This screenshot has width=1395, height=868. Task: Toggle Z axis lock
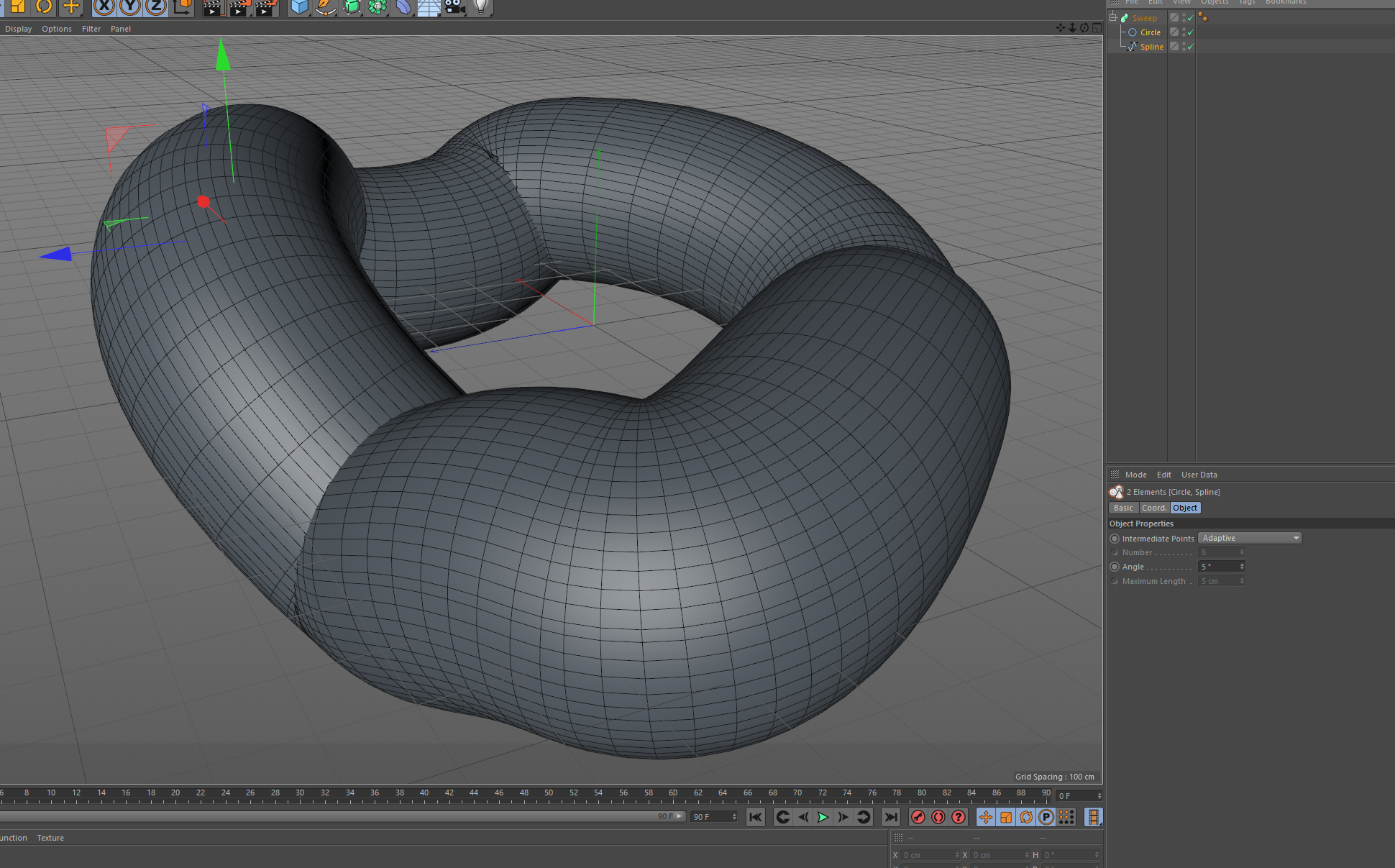coord(156,7)
